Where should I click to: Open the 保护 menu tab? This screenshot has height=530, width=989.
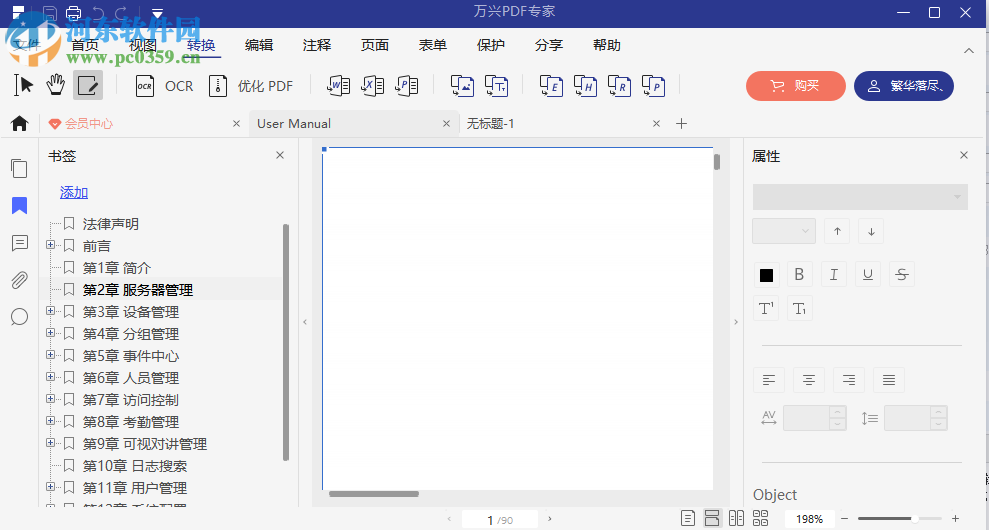pyautogui.click(x=491, y=45)
